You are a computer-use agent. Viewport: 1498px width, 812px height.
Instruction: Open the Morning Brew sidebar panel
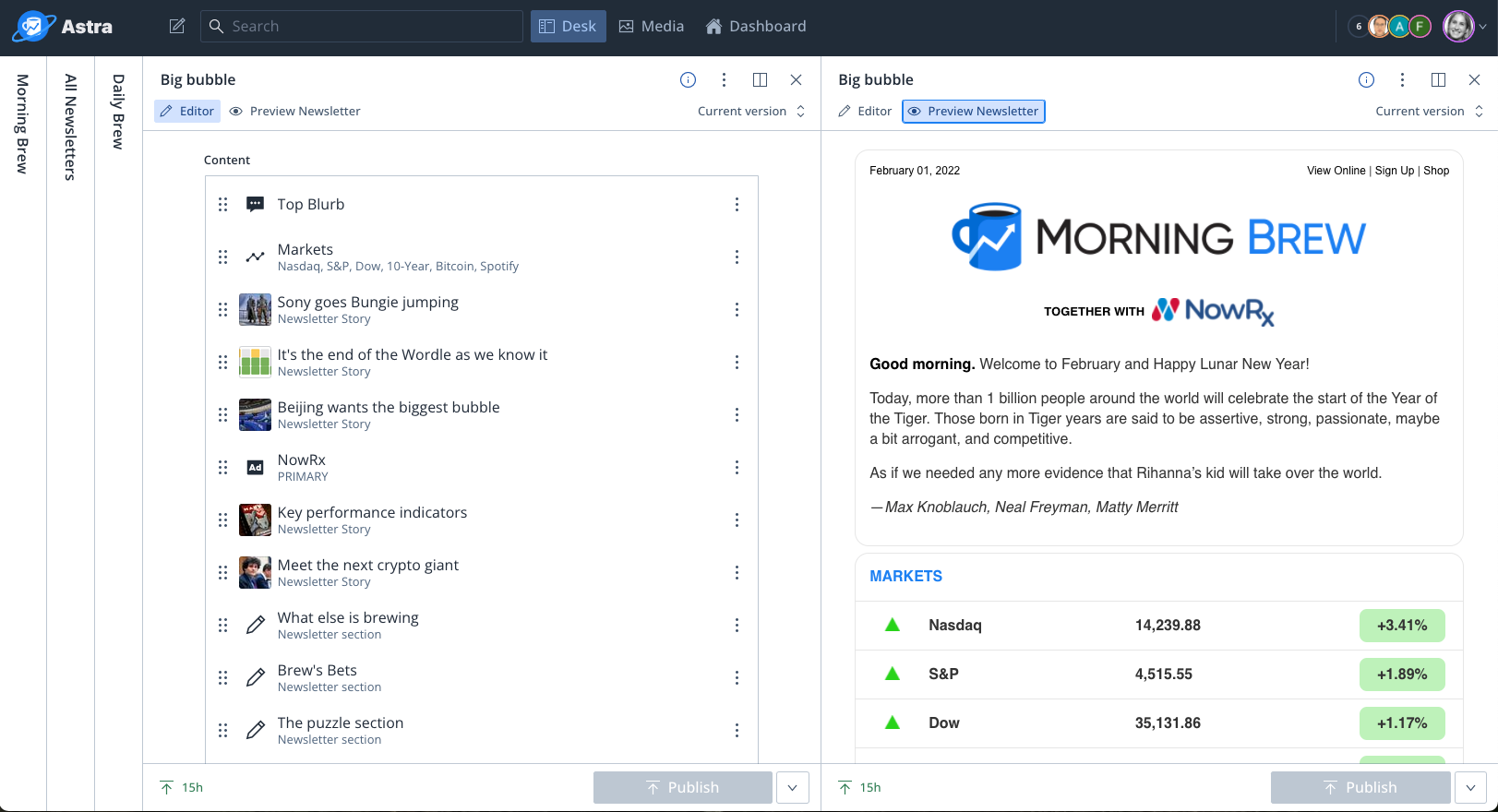(23, 124)
